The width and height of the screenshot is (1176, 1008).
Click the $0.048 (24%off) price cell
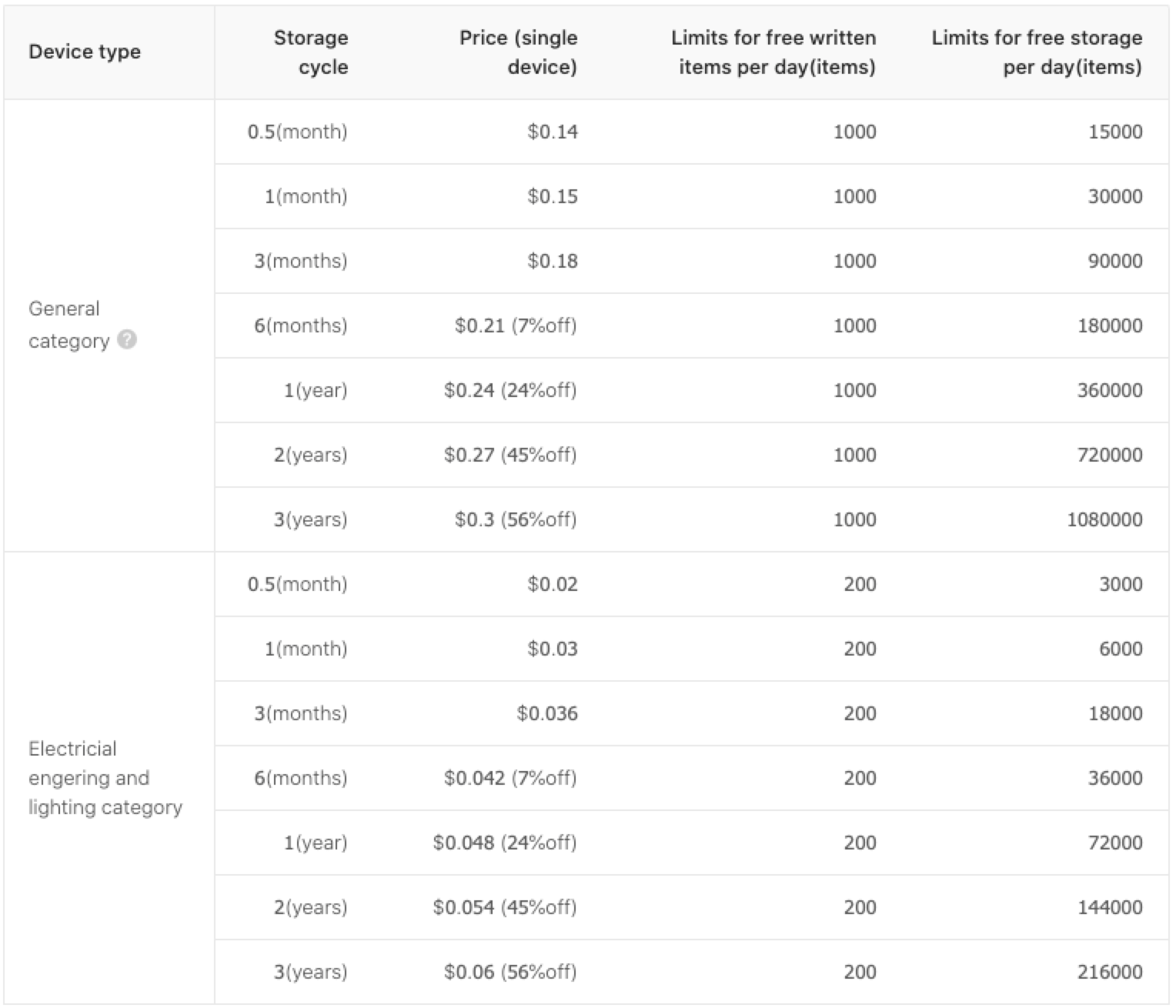(505, 843)
